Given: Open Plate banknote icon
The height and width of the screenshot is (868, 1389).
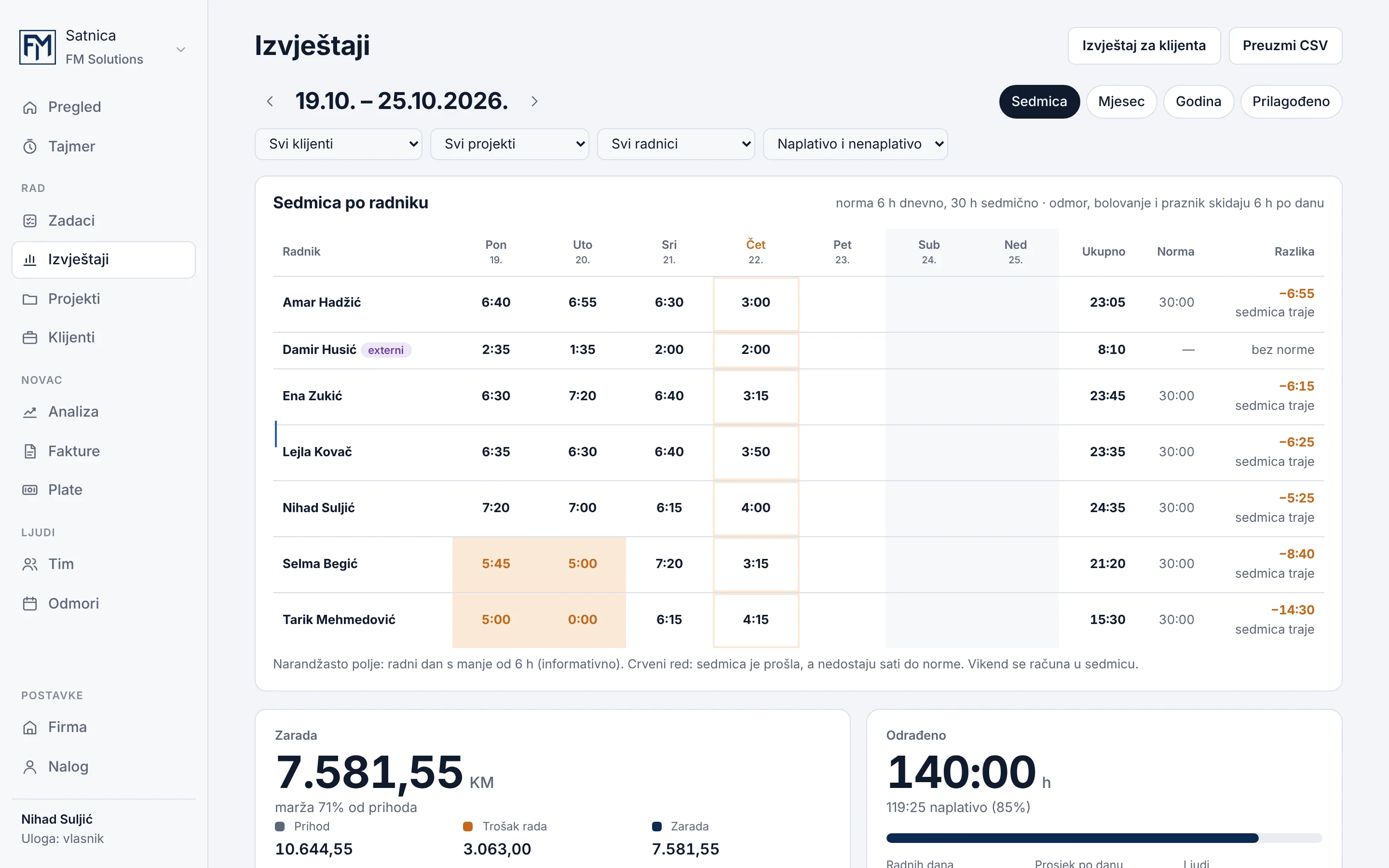Looking at the screenshot, I should click(30, 490).
